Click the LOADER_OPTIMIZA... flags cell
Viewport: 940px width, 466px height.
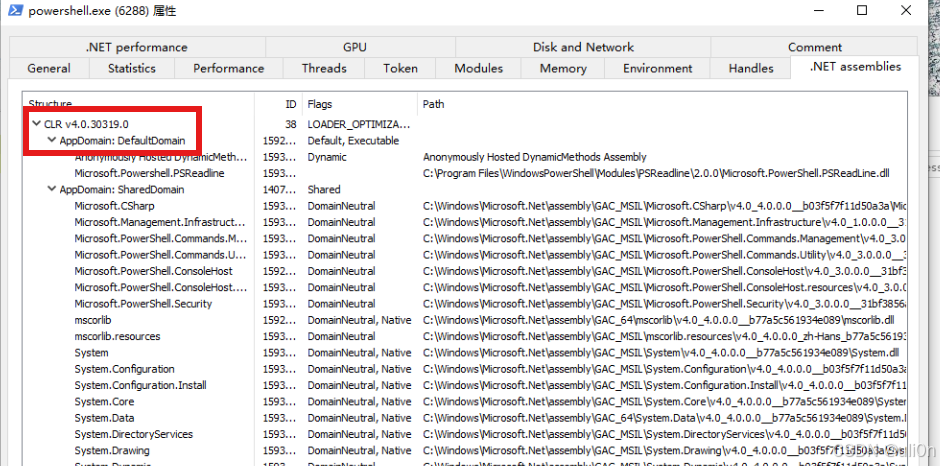[359, 124]
